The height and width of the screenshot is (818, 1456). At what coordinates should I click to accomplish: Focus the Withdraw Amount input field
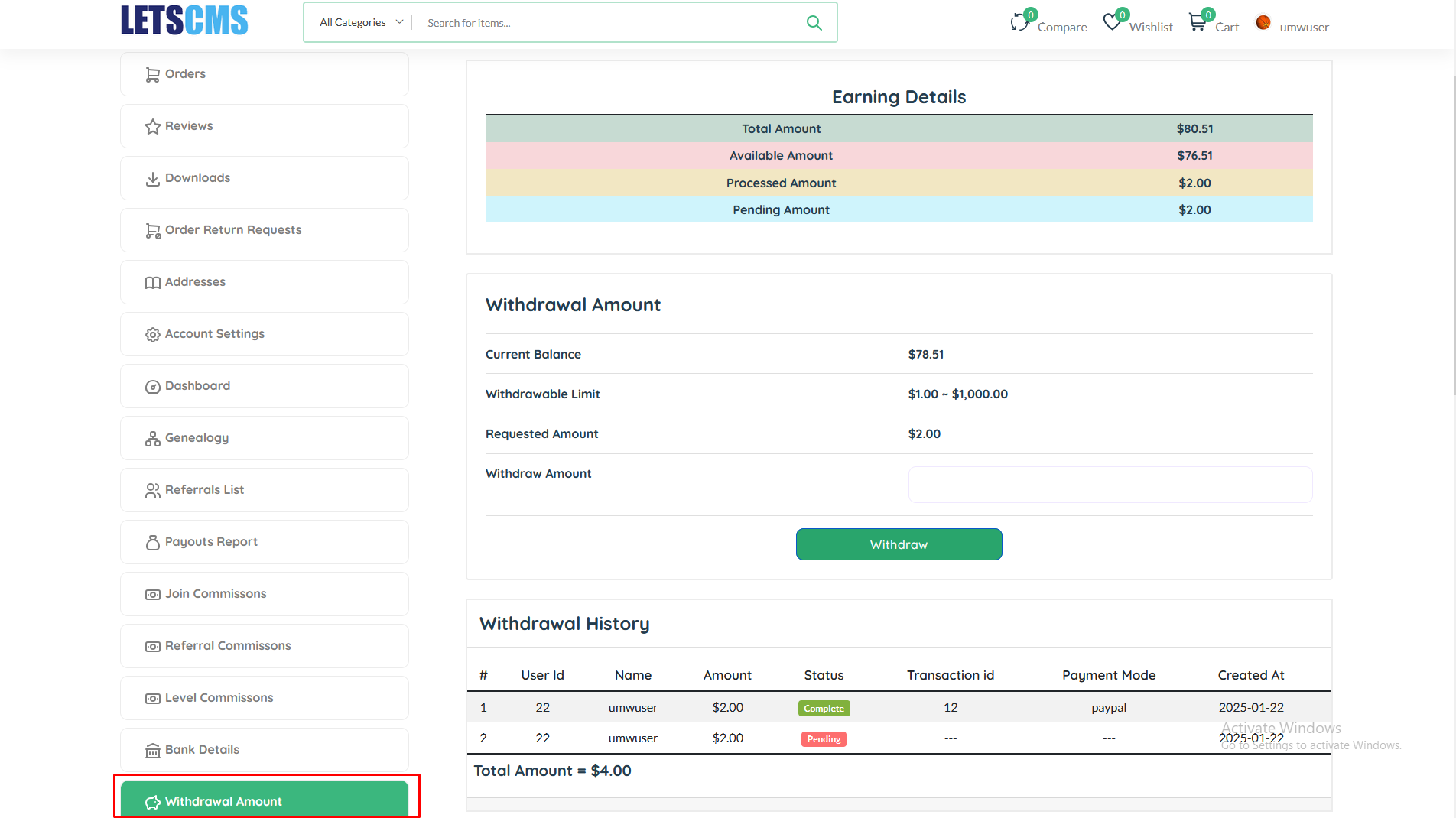pyautogui.click(x=1110, y=485)
